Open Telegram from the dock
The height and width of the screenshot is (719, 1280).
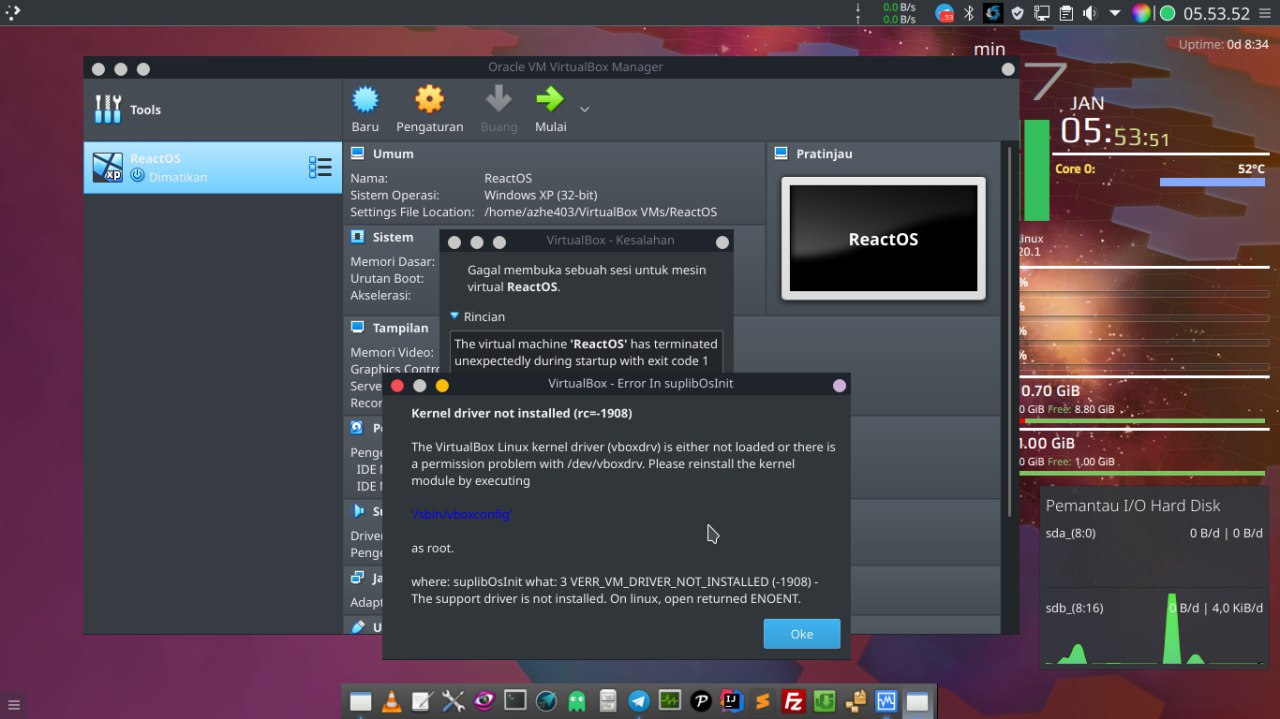coord(639,701)
